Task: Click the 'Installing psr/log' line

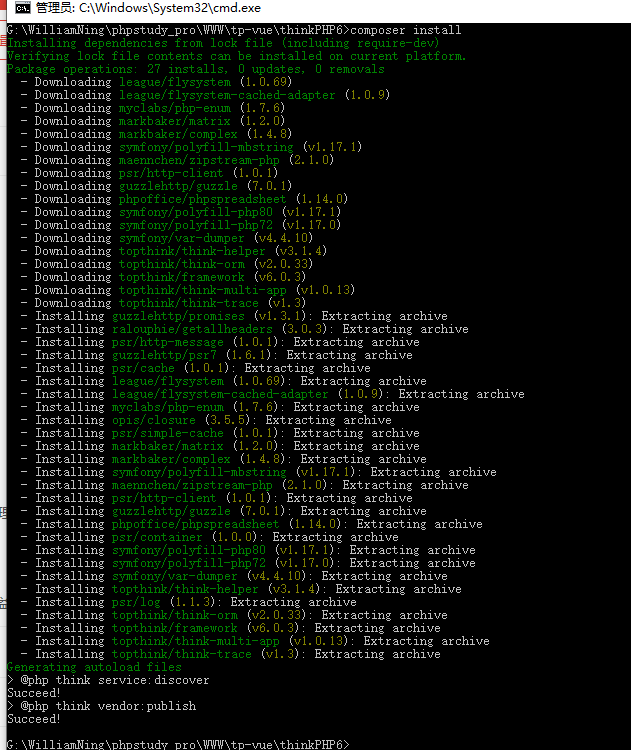Action: pos(188,602)
